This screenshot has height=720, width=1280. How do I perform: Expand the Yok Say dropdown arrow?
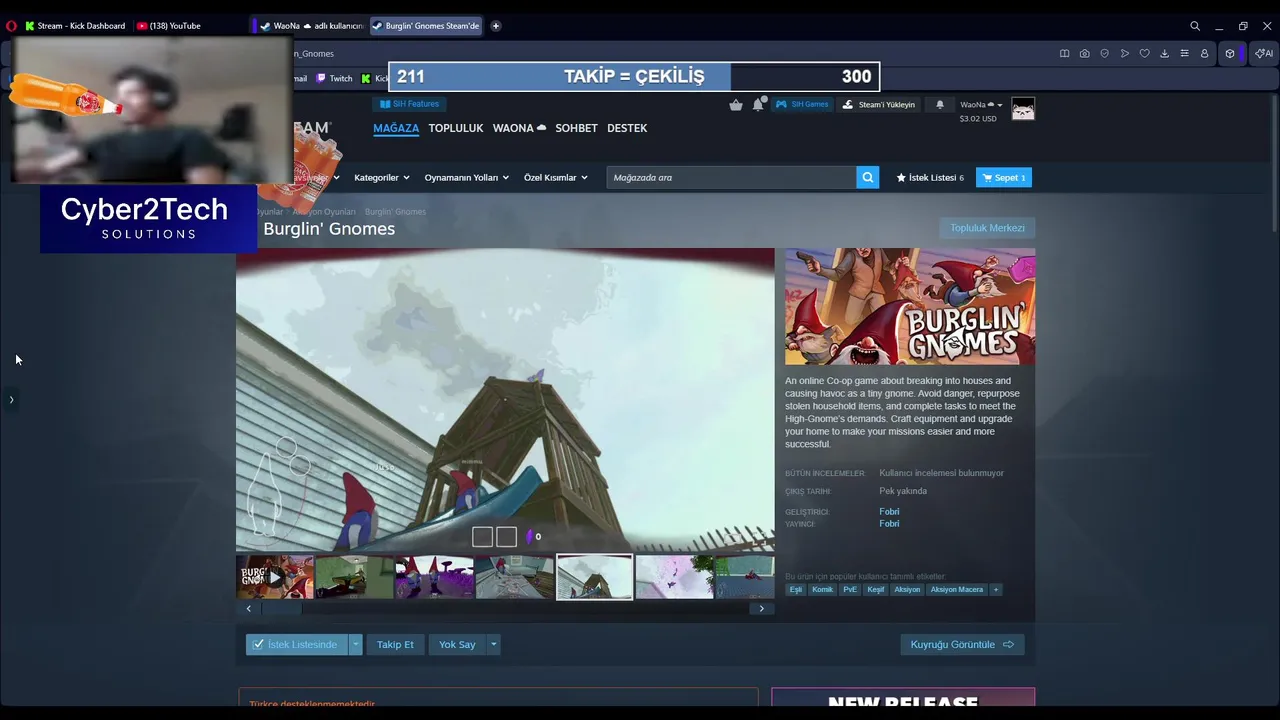493,644
